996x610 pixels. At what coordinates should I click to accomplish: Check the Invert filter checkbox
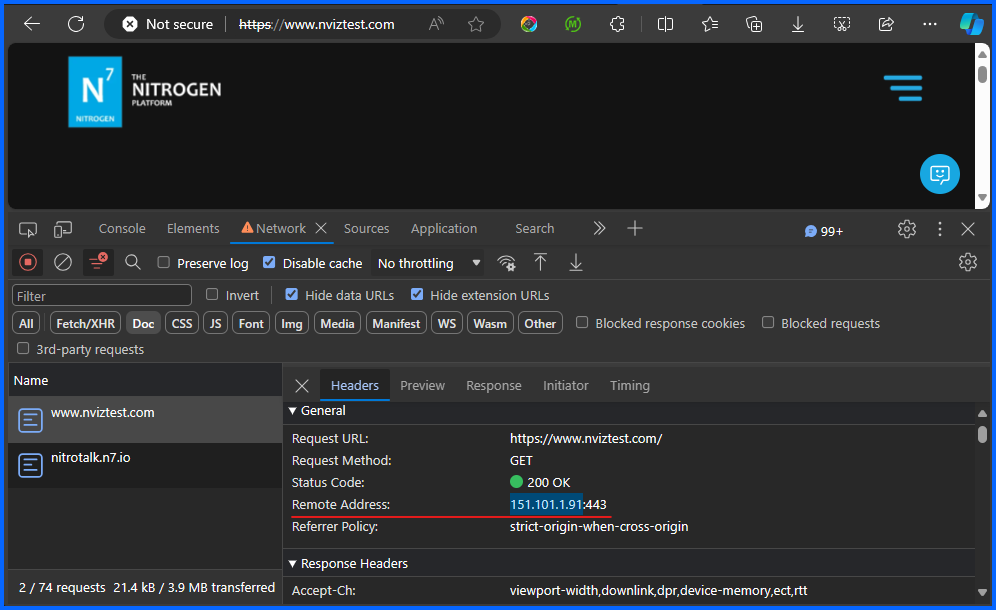(212, 295)
